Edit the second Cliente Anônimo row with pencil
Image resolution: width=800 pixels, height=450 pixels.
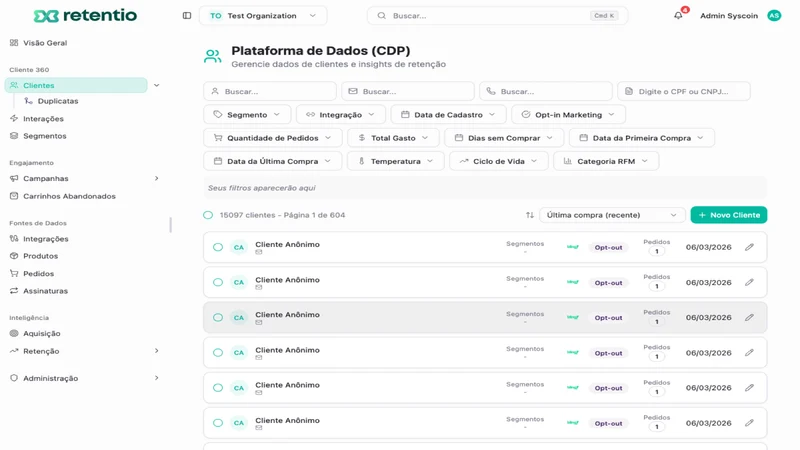pyautogui.click(x=749, y=283)
